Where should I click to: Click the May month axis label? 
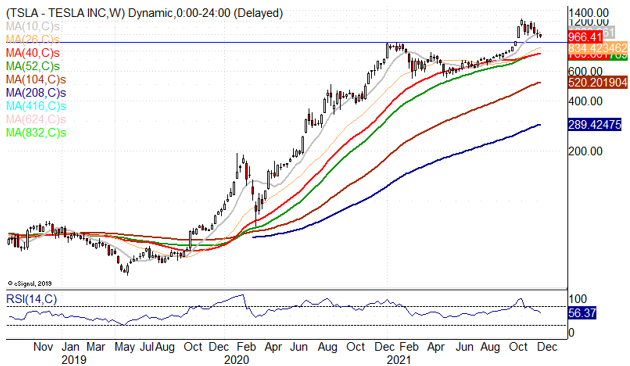[125, 347]
